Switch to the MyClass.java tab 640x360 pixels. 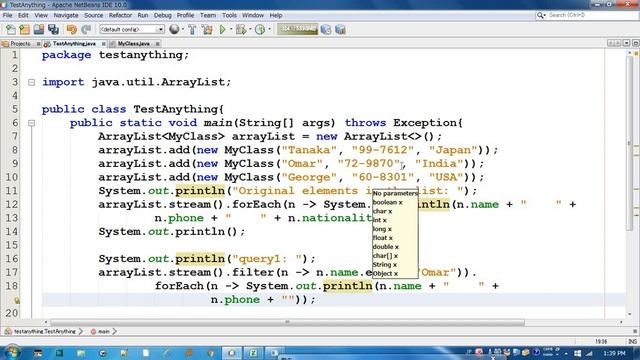(133, 43)
